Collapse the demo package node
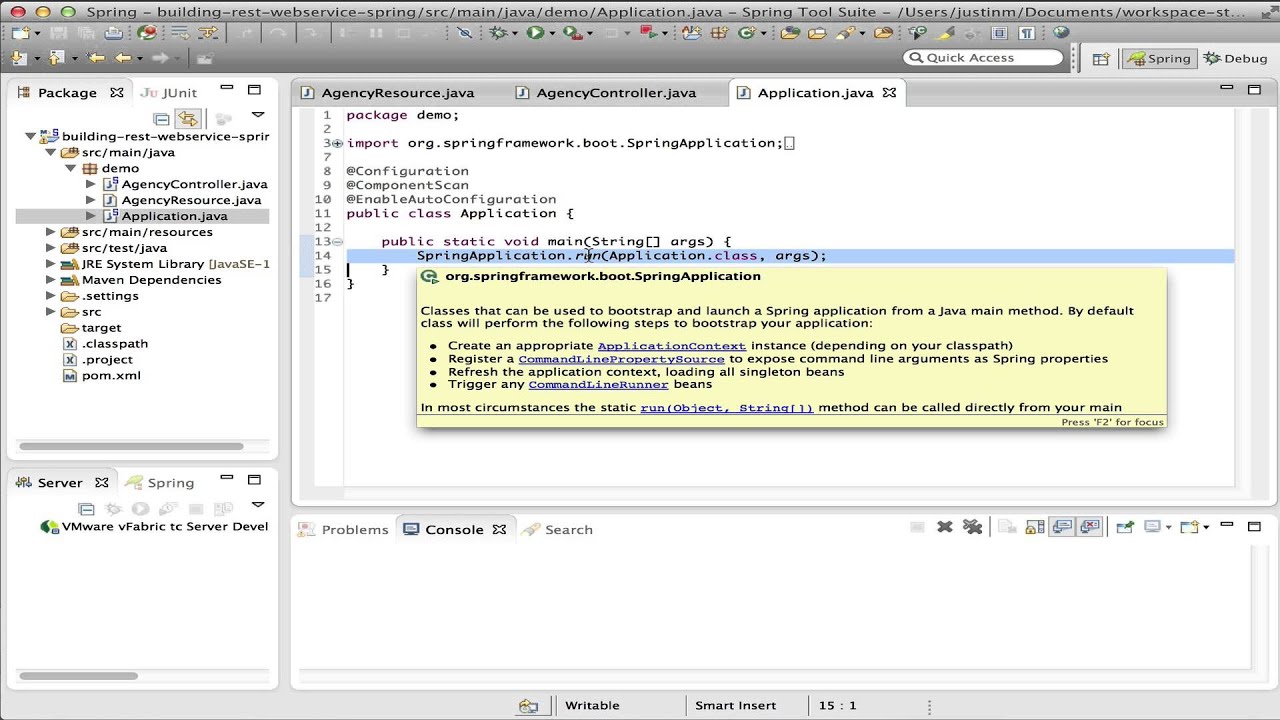This screenshot has height=720, width=1280. [70, 168]
